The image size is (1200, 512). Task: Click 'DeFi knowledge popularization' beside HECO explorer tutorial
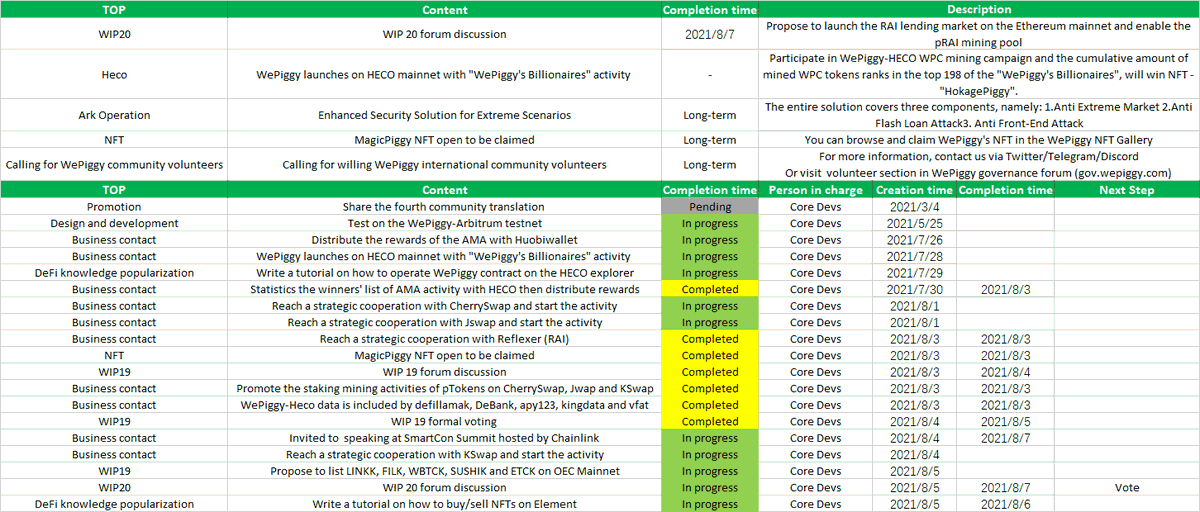[x=114, y=273]
